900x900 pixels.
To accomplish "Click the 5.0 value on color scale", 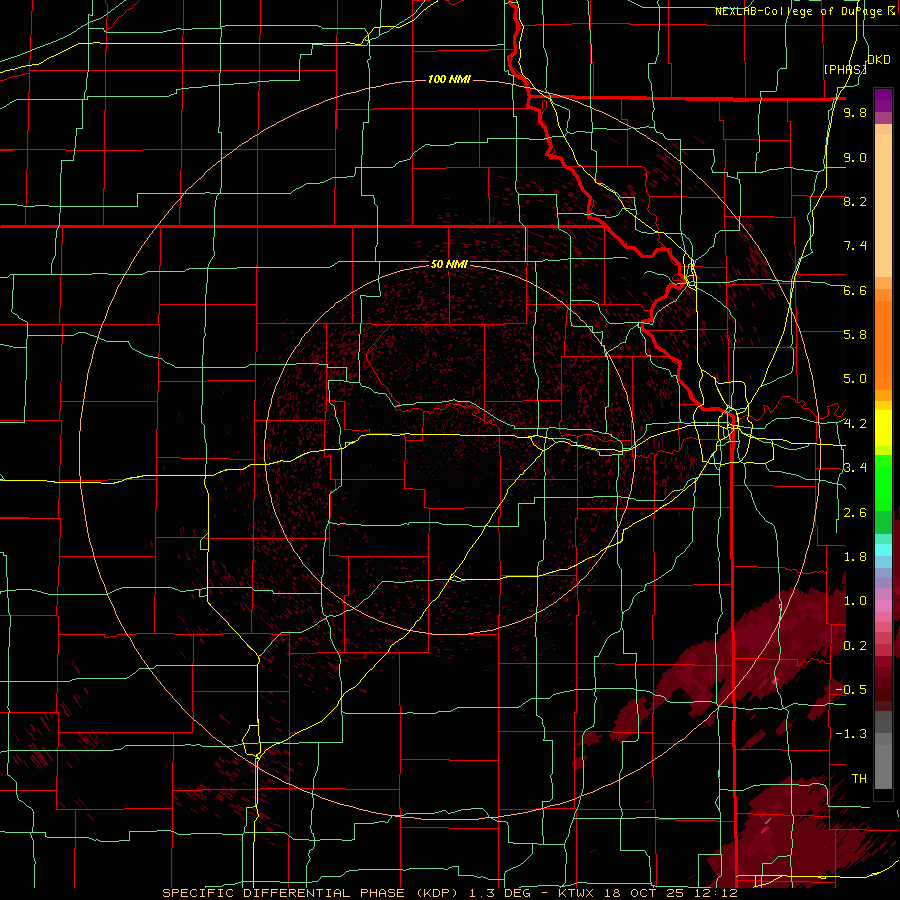I will coord(855,379).
